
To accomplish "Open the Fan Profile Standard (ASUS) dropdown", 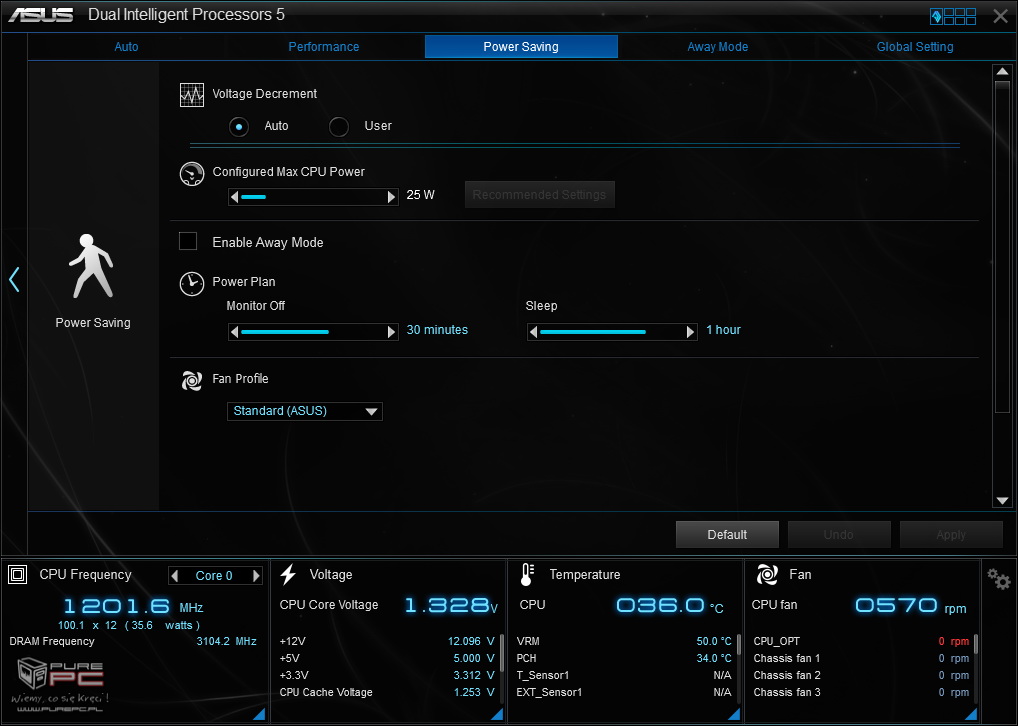I will click(x=304, y=411).
